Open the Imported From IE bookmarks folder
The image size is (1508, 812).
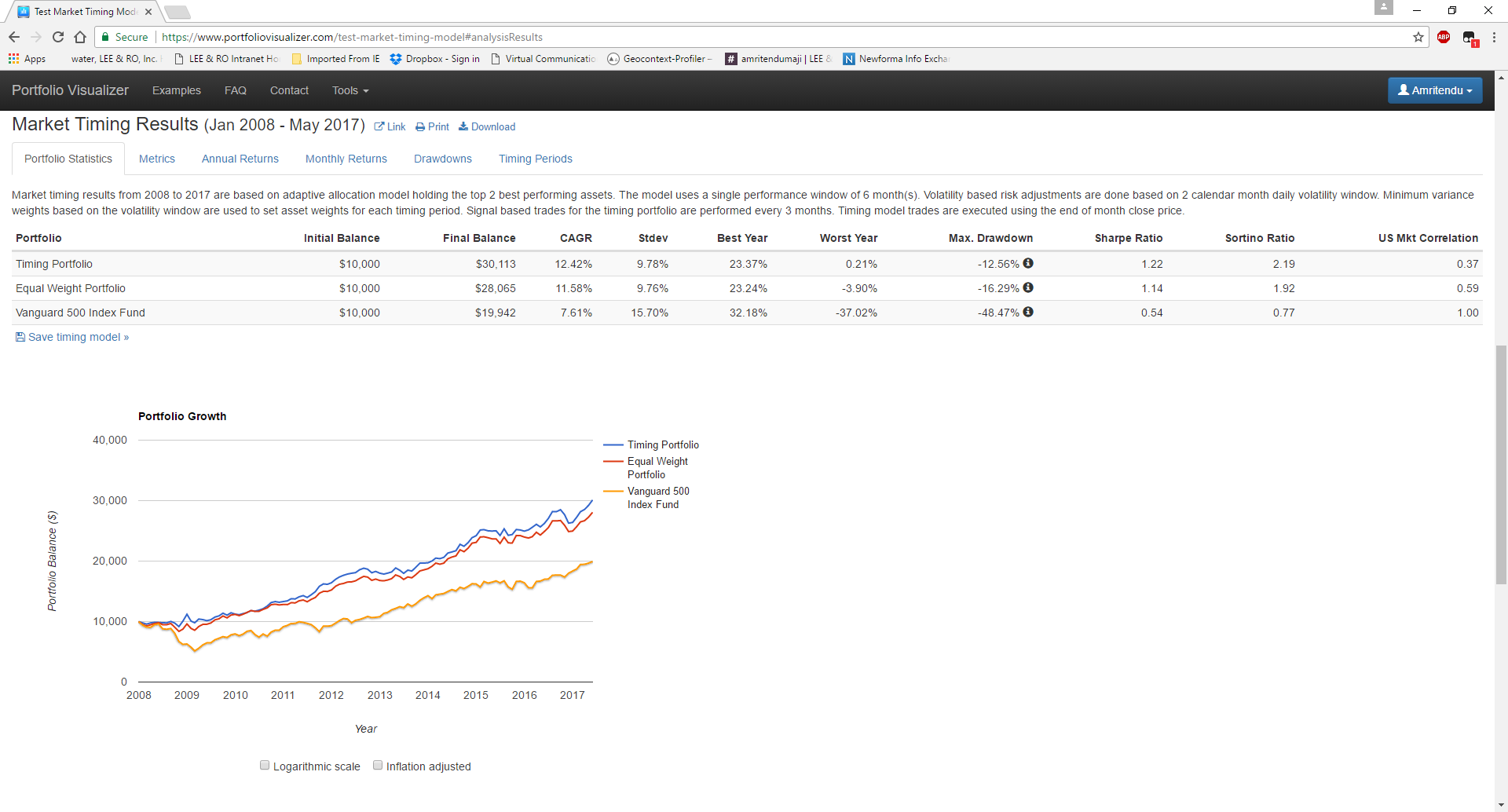pos(335,59)
